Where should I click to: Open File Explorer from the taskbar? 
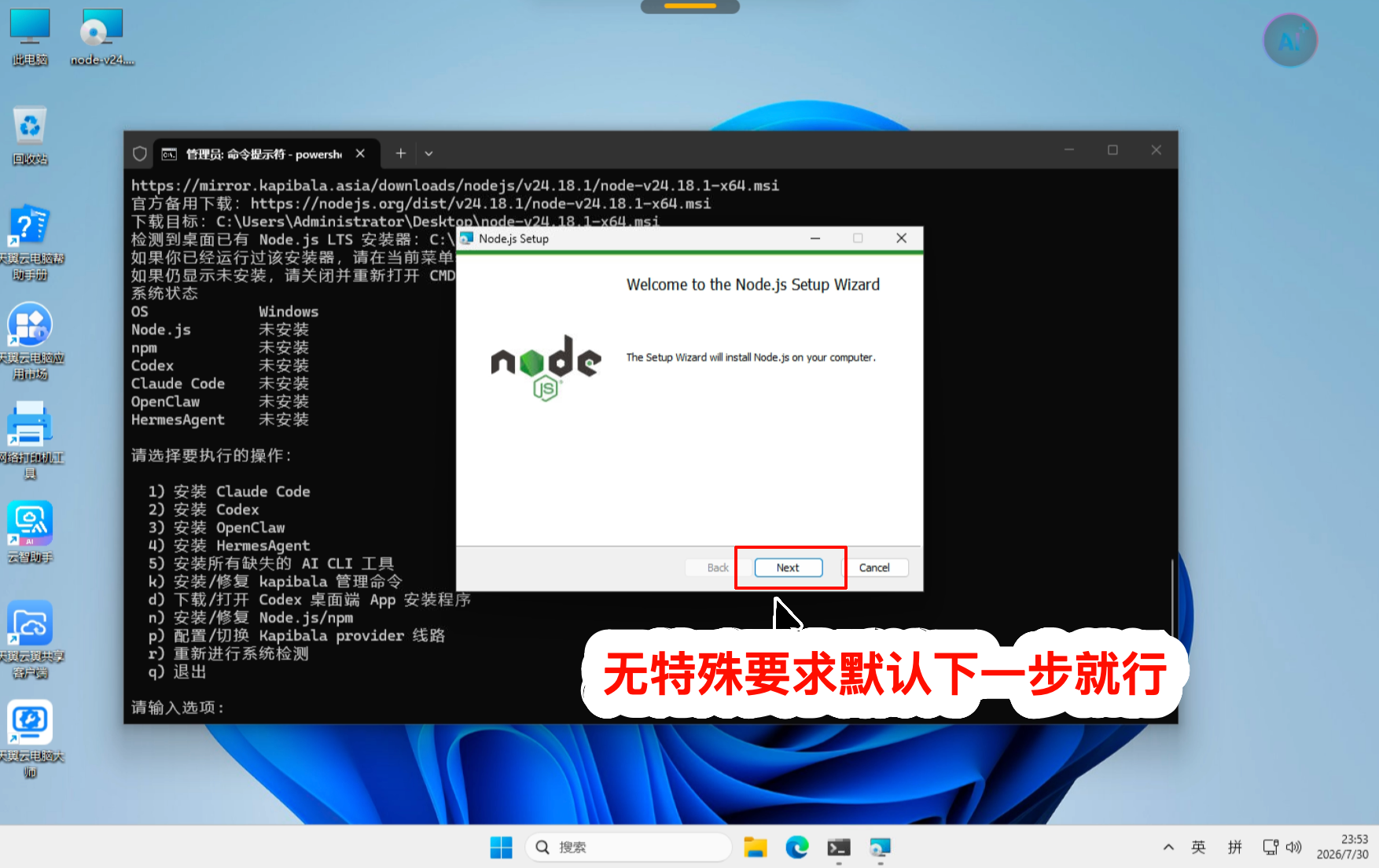pos(756,848)
